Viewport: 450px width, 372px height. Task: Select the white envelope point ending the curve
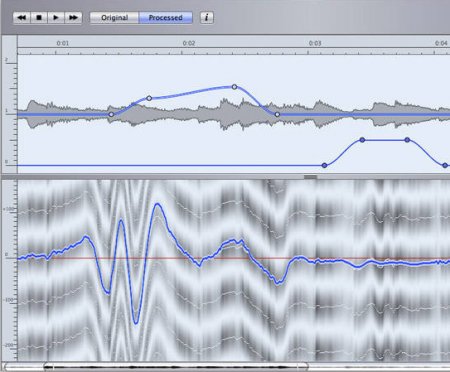[277, 114]
